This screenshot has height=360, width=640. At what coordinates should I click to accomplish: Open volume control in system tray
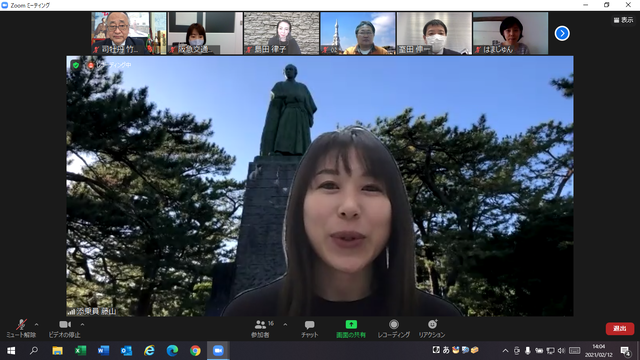(x=562, y=351)
